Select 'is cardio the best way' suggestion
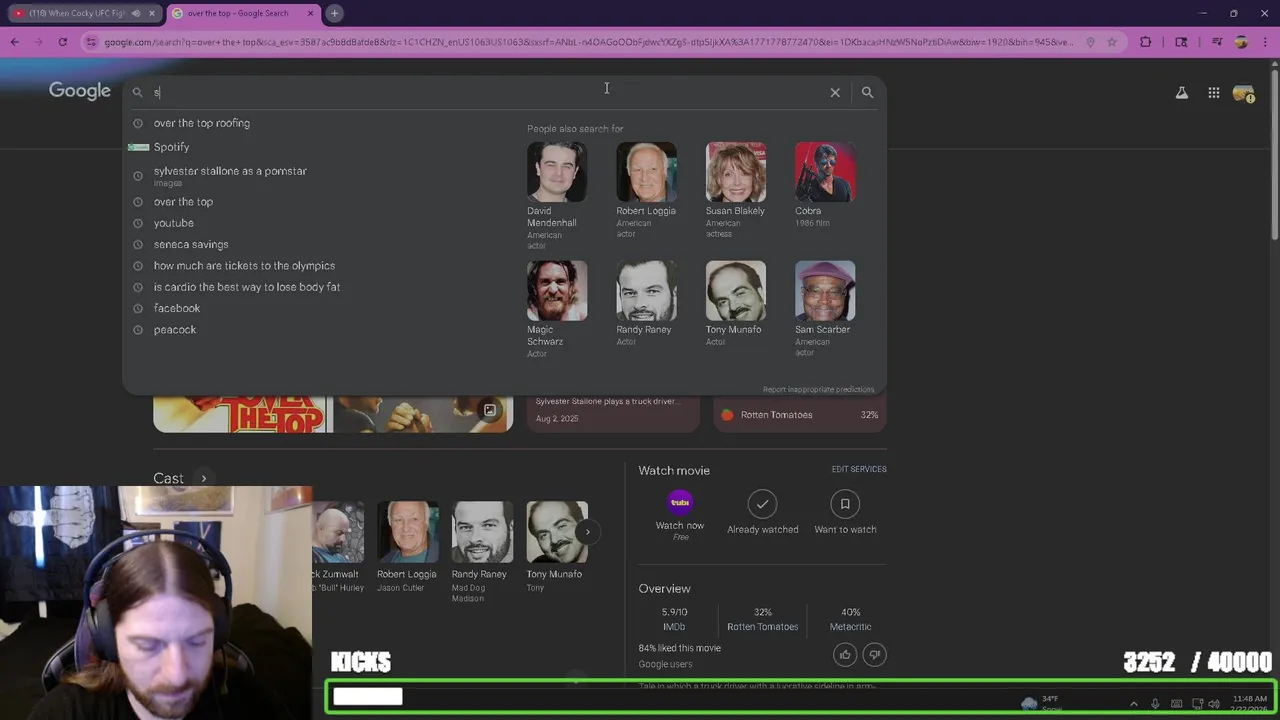 247,287
